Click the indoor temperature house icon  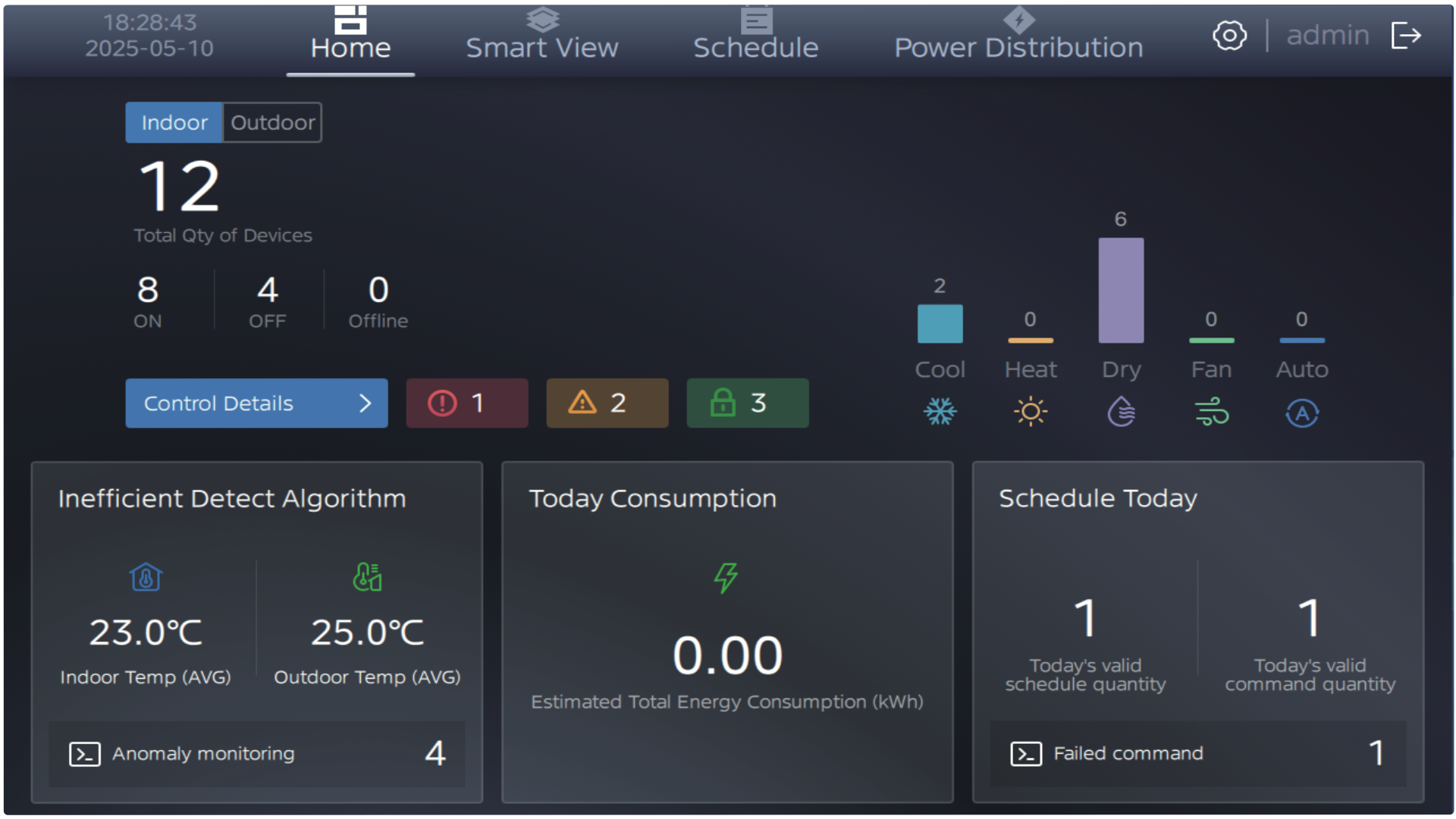pos(146,578)
